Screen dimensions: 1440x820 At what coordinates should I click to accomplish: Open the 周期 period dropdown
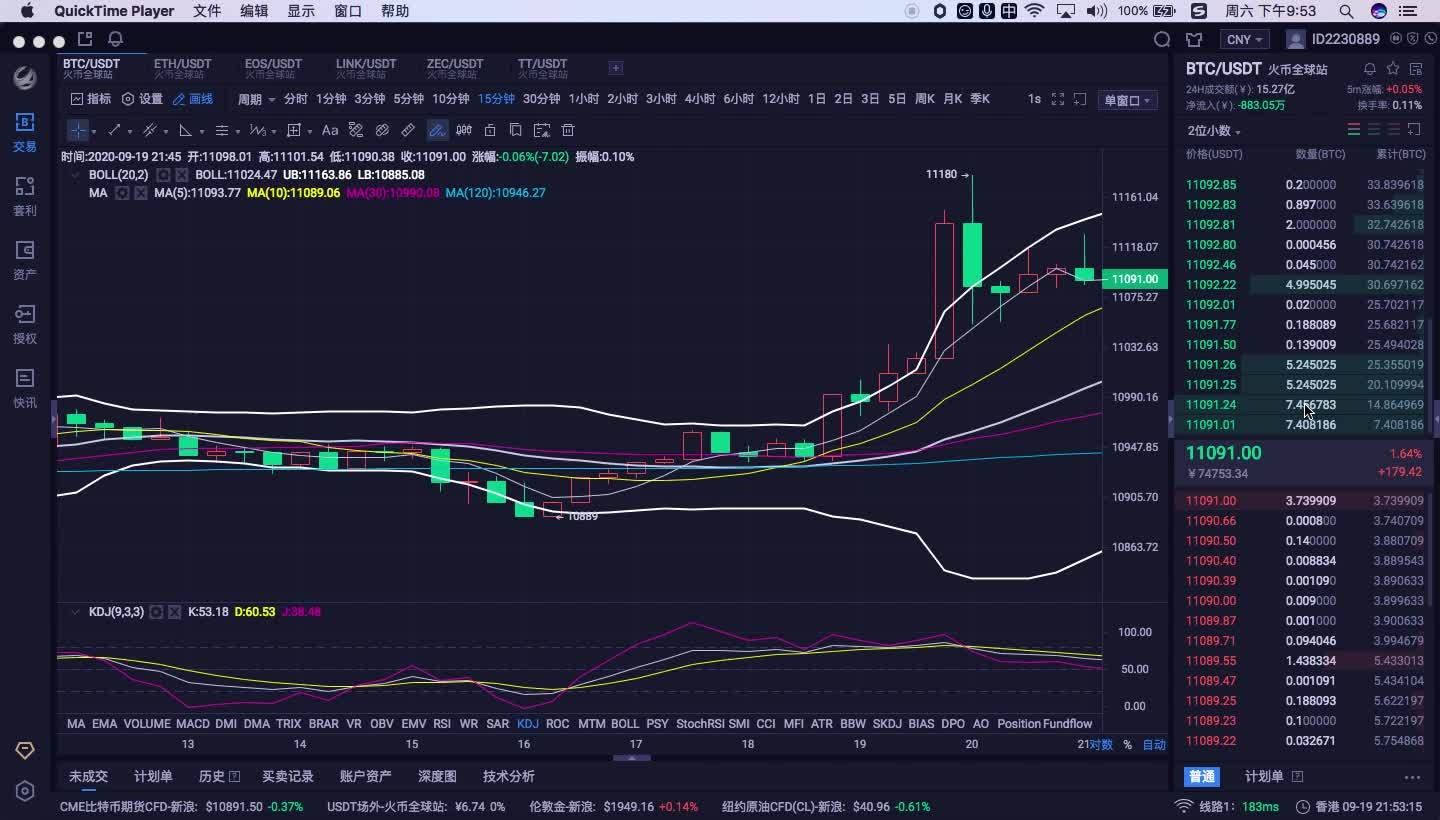256,99
